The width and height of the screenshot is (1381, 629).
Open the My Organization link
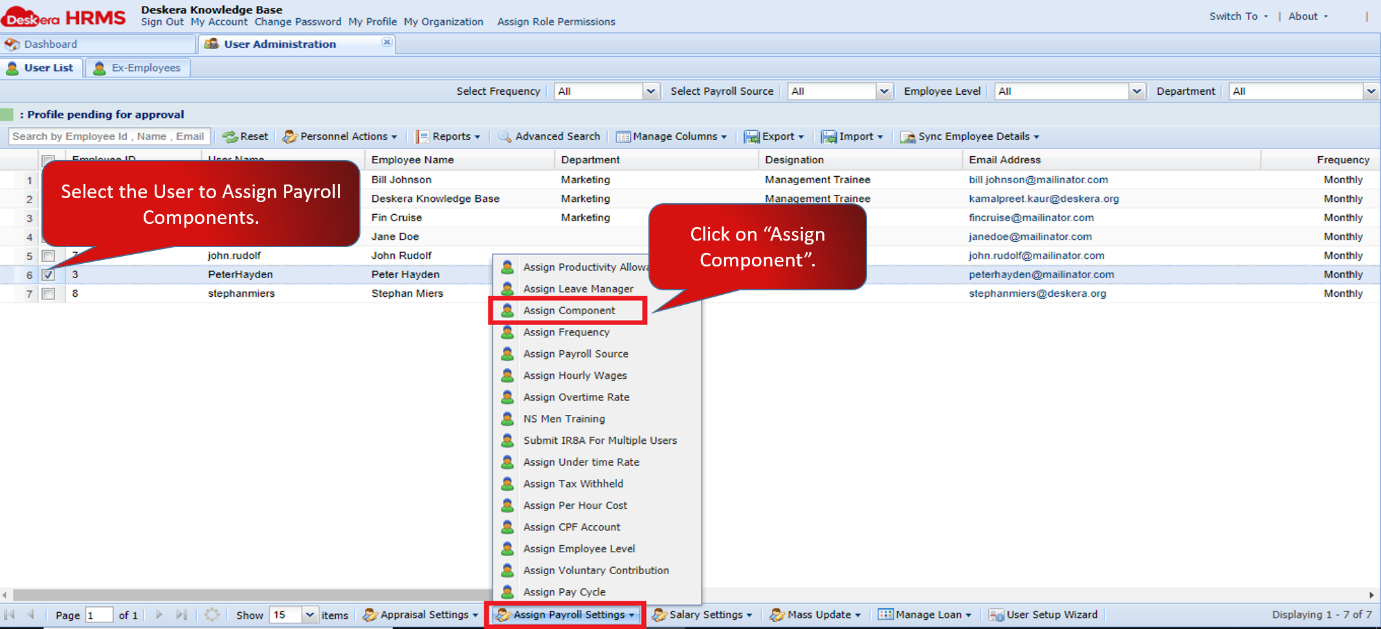[444, 22]
